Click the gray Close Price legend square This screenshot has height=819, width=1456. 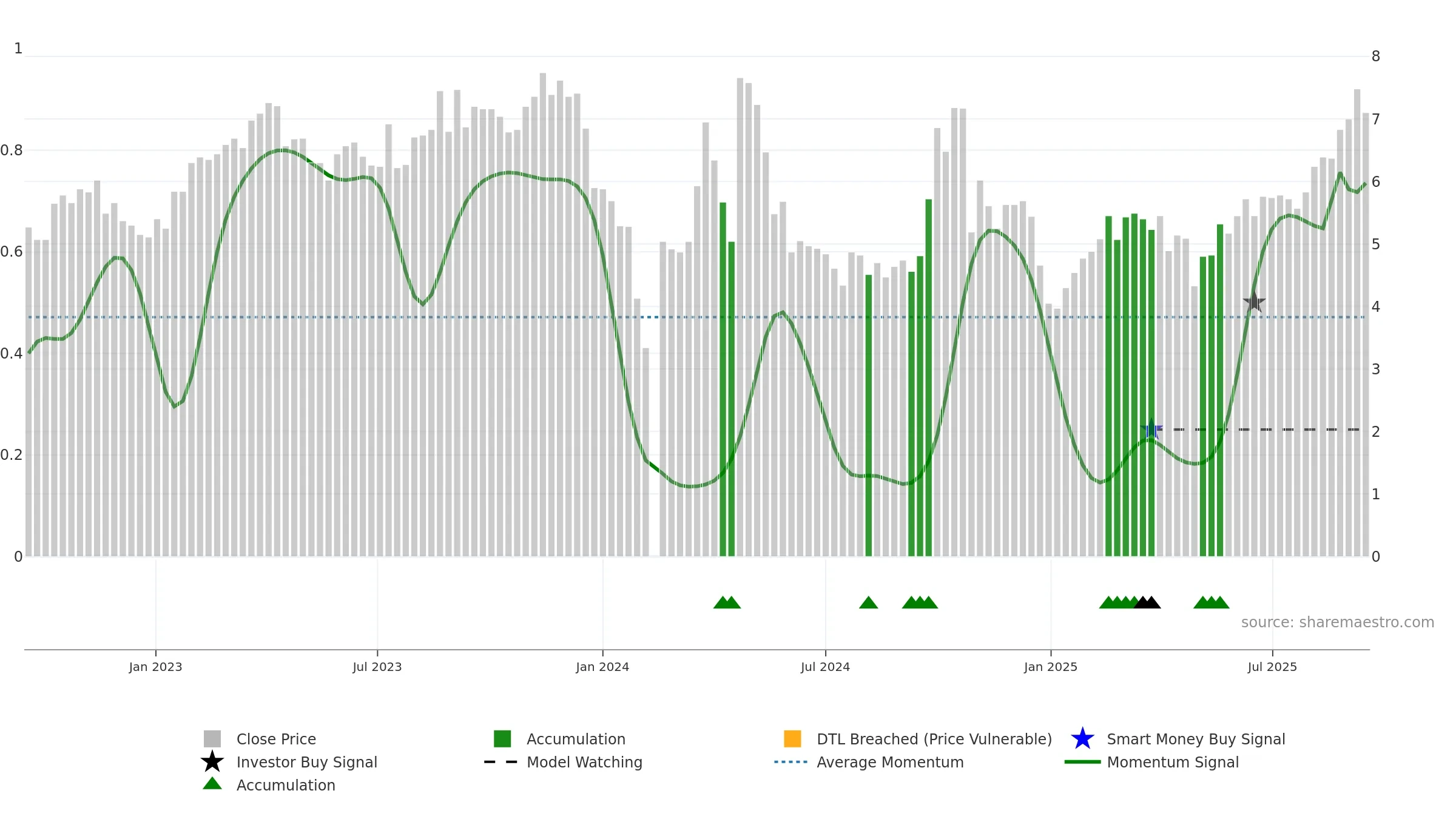212,738
